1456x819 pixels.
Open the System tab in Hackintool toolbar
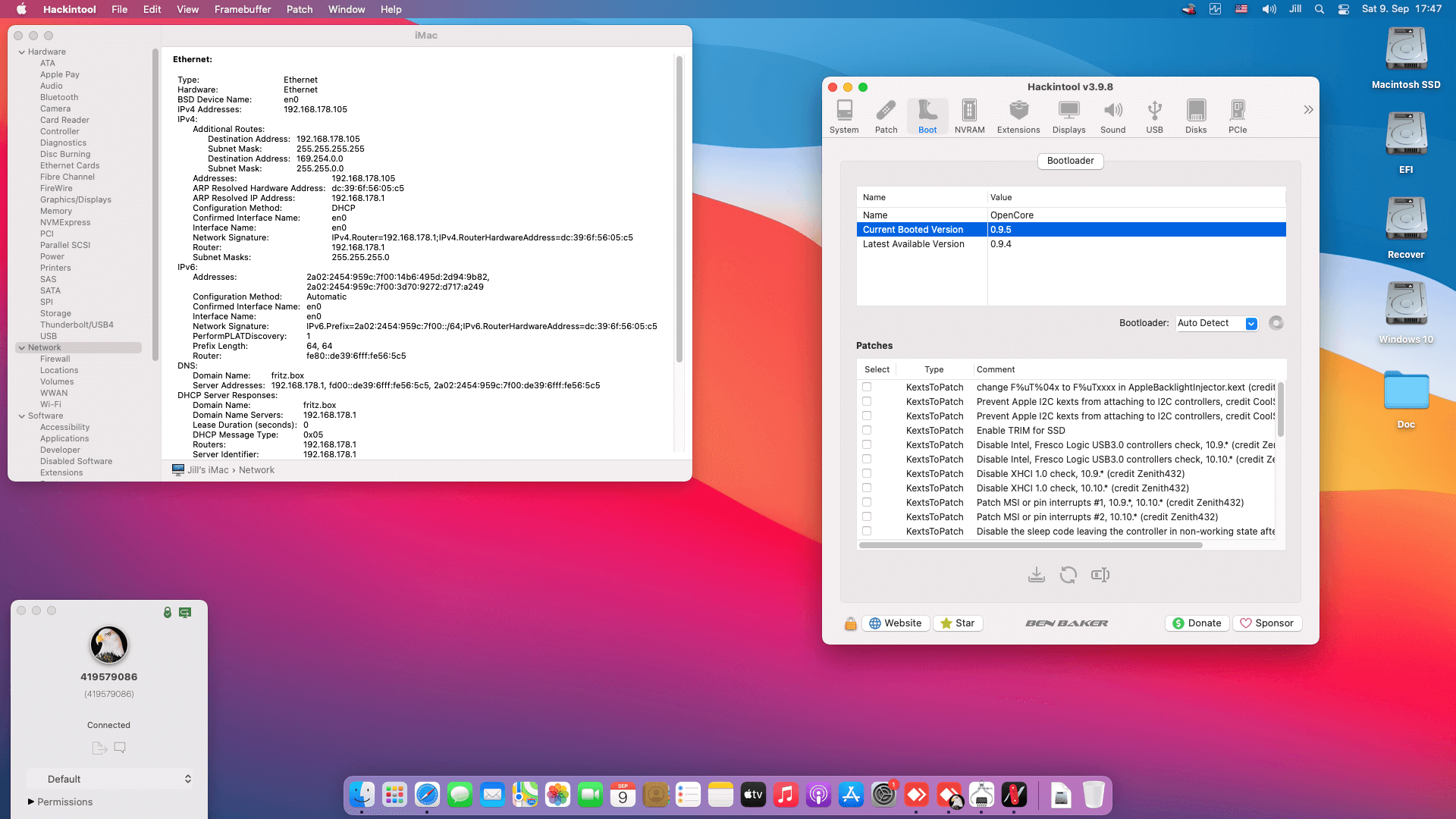click(x=844, y=117)
